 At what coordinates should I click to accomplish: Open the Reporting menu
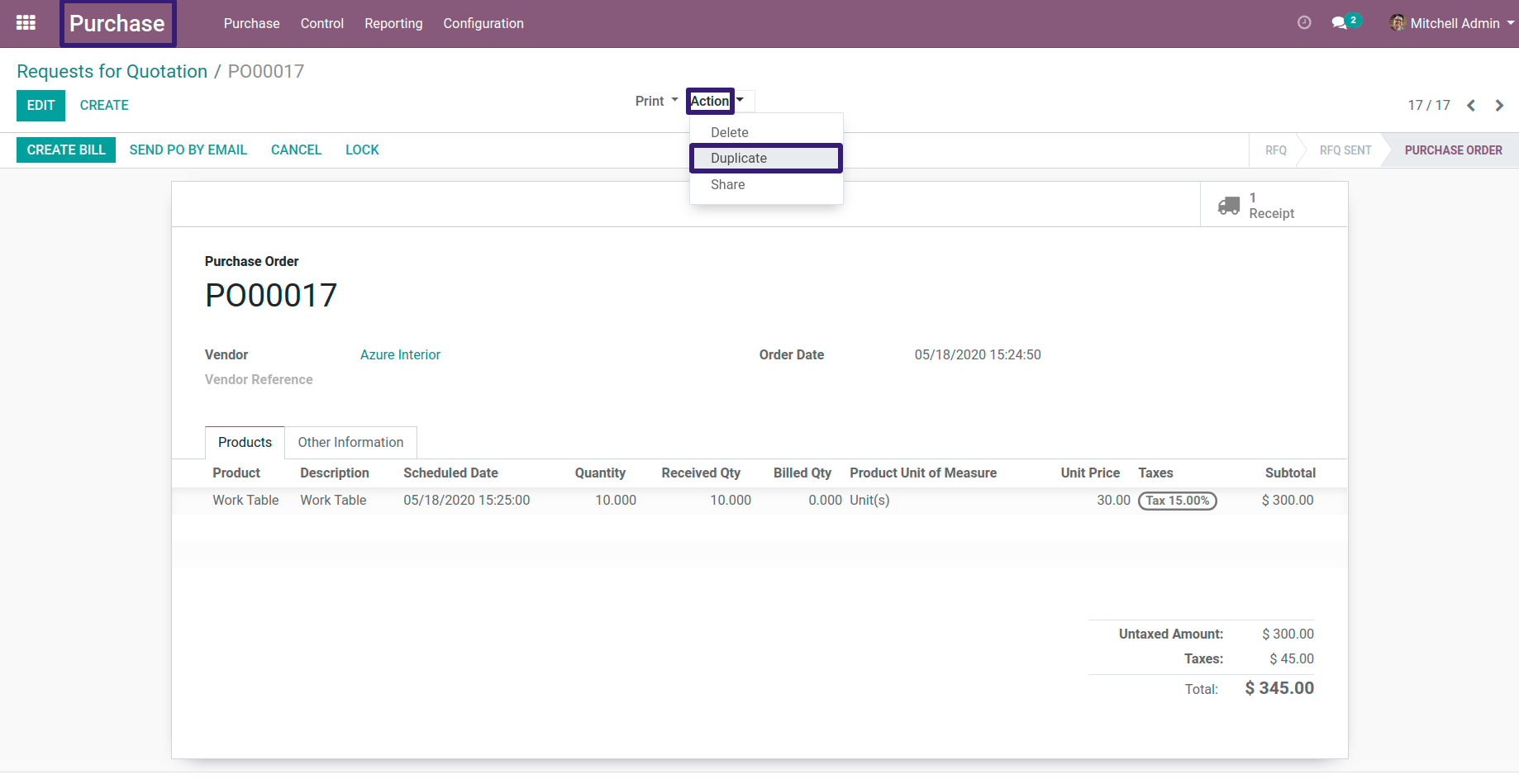coord(393,23)
